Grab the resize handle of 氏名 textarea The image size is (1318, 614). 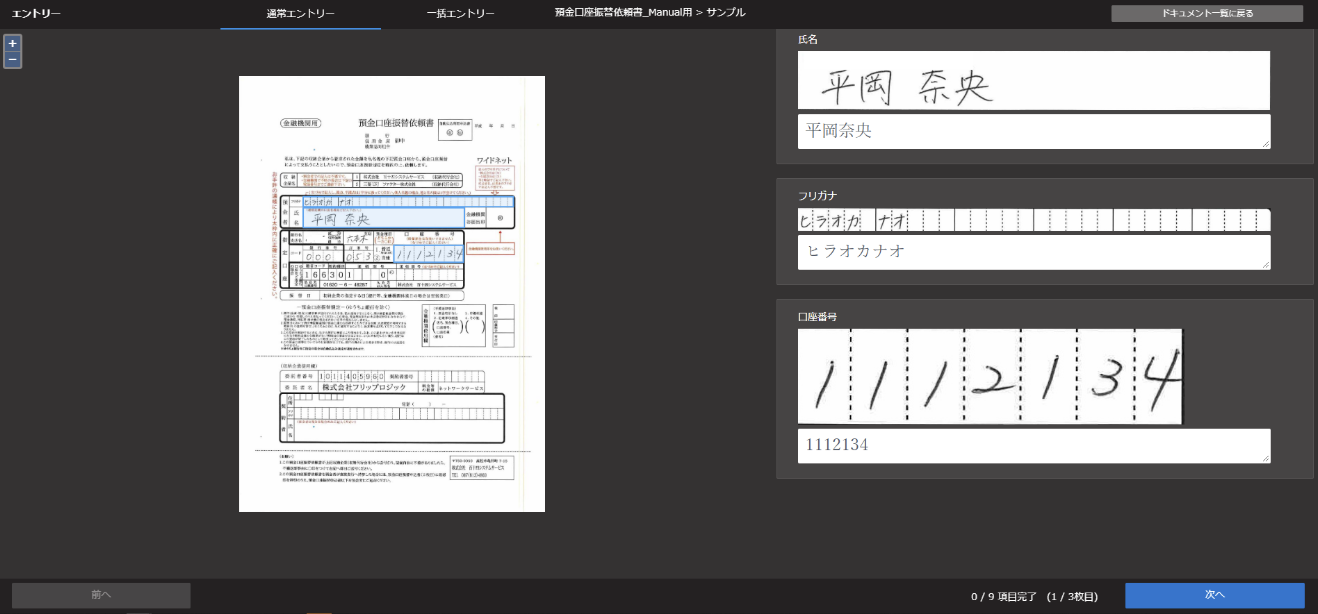pos(1265,144)
